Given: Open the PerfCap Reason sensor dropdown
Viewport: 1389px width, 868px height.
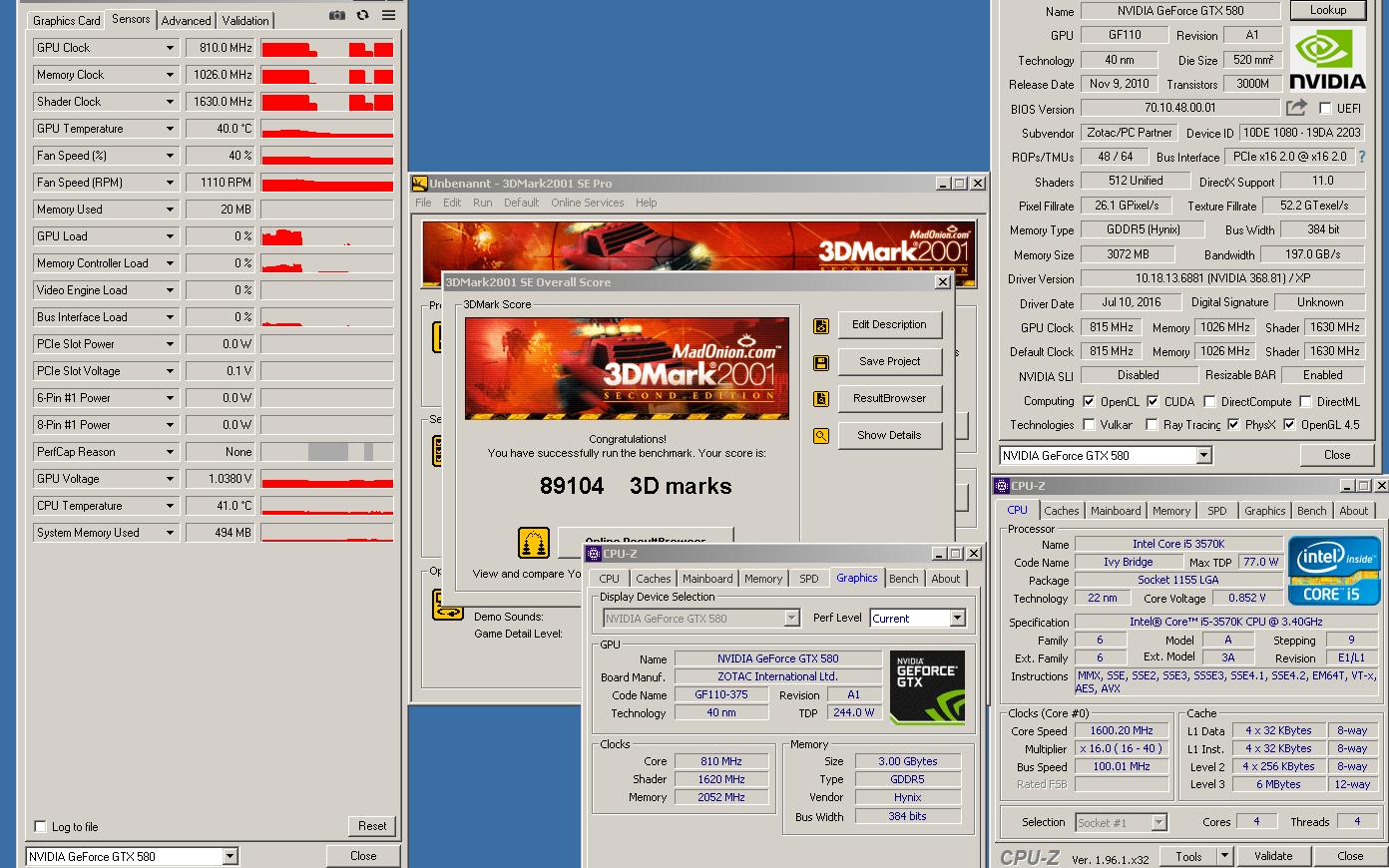Looking at the screenshot, I should pyautogui.click(x=170, y=452).
